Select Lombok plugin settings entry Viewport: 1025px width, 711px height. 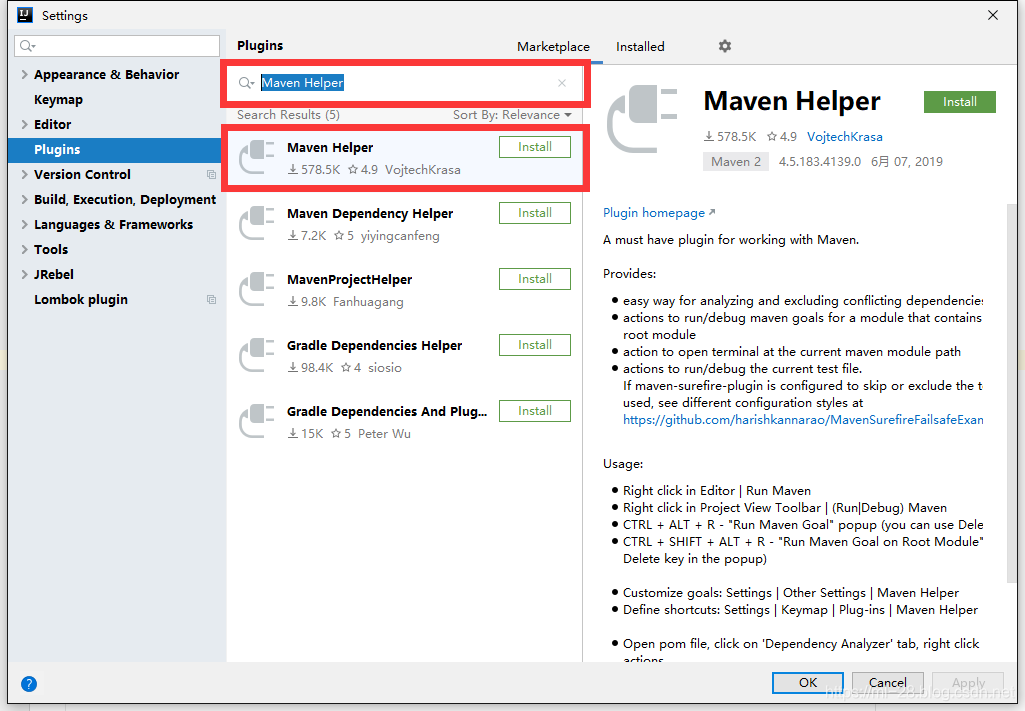(81, 299)
